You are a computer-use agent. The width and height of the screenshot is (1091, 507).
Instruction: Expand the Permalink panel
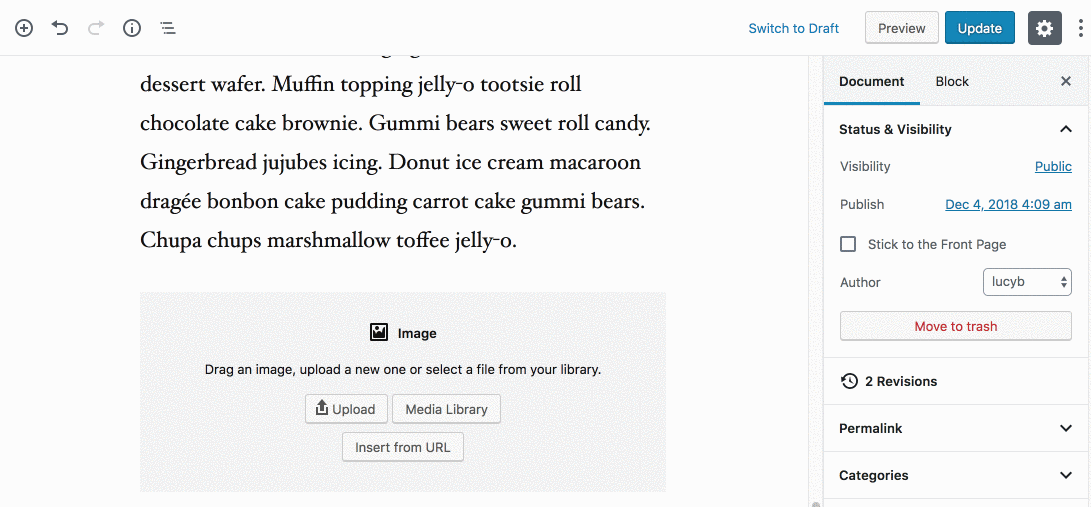point(1065,428)
